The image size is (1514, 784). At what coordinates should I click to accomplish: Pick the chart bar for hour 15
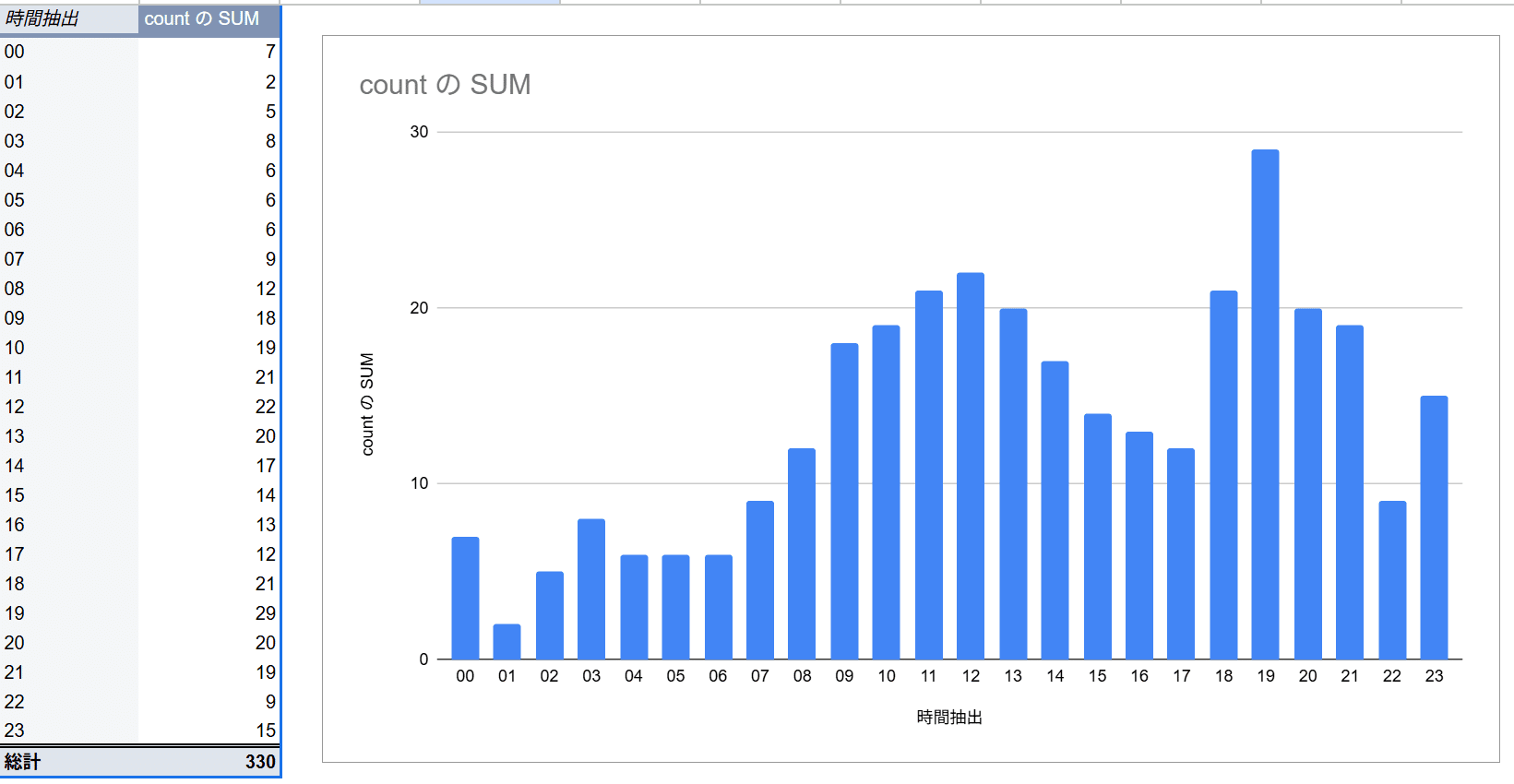coord(1097,537)
